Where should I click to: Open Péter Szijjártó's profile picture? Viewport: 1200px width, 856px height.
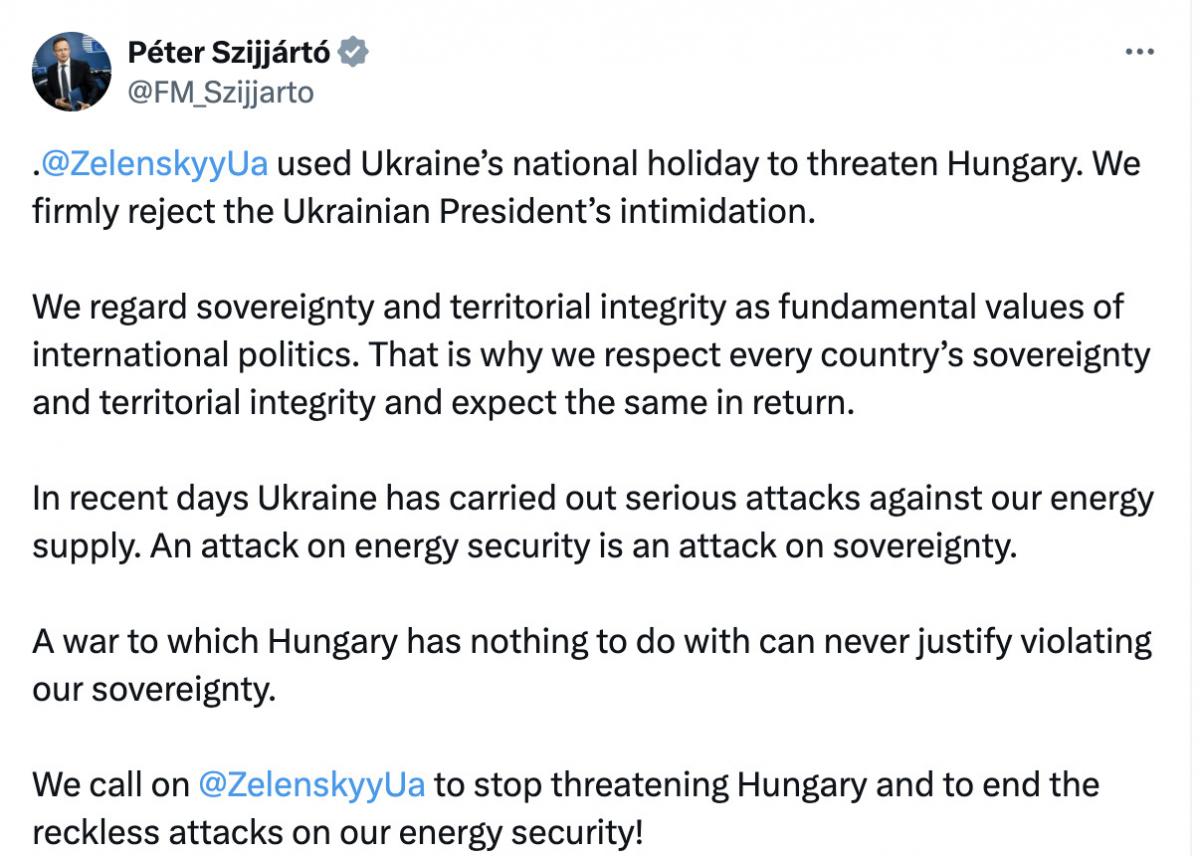(71, 71)
